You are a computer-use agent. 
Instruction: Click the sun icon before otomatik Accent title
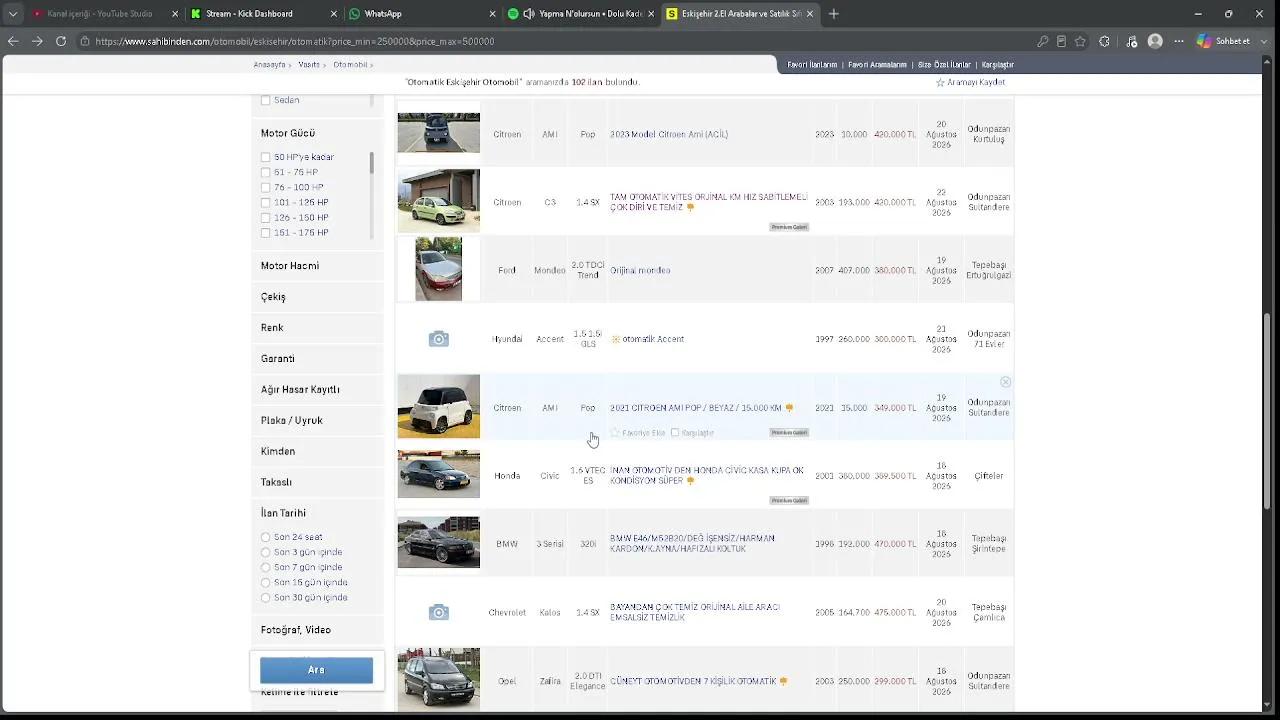pyautogui.click(x=616, y=339)
